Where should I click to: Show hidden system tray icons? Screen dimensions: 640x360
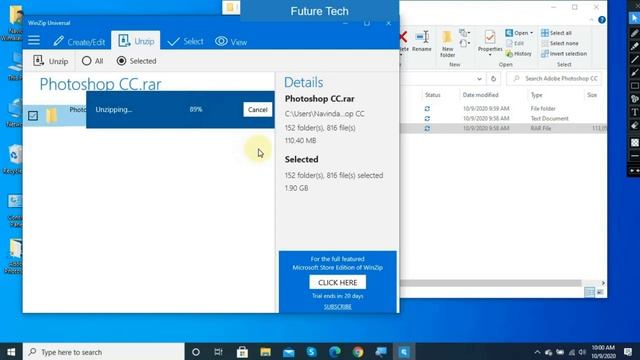pyautogui.click(x=537, y=352)
